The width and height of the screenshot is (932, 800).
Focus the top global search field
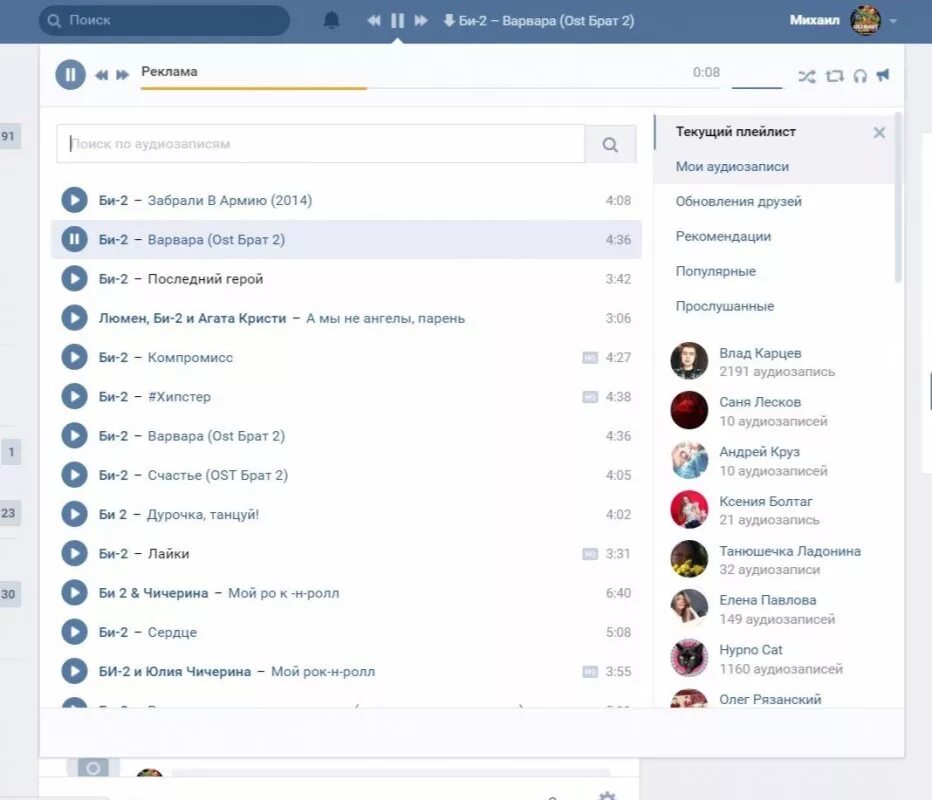point(165,20)
